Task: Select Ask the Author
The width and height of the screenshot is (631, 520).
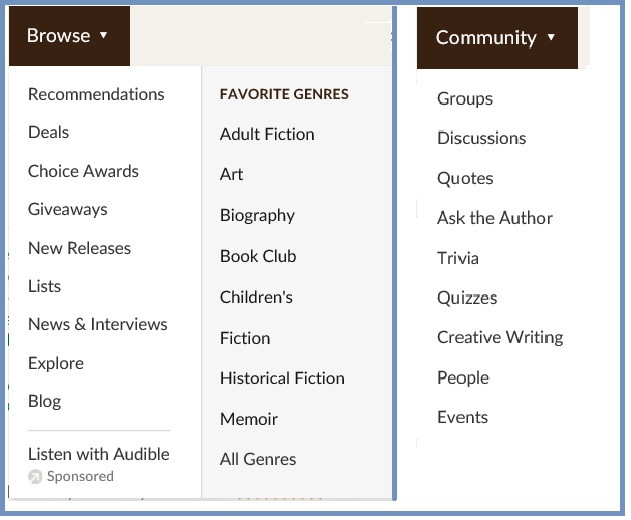Action: 494,218
